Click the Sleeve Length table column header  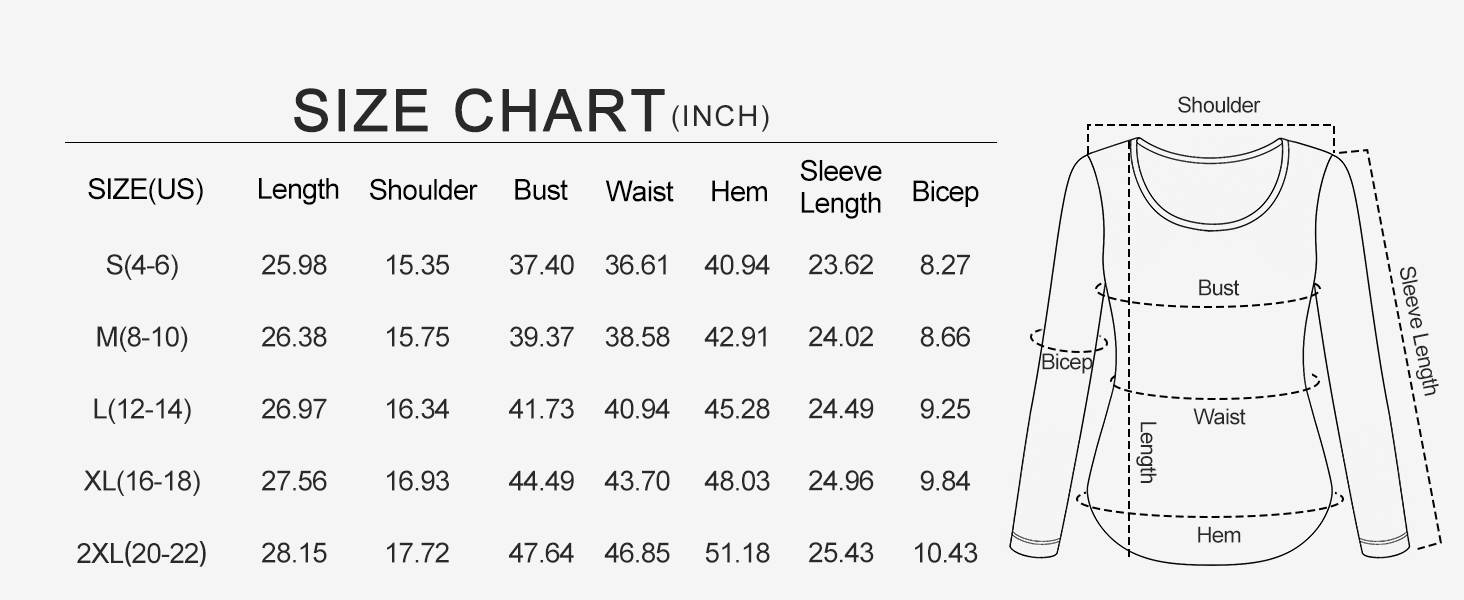pyautogui.click(x=840, y=187)
